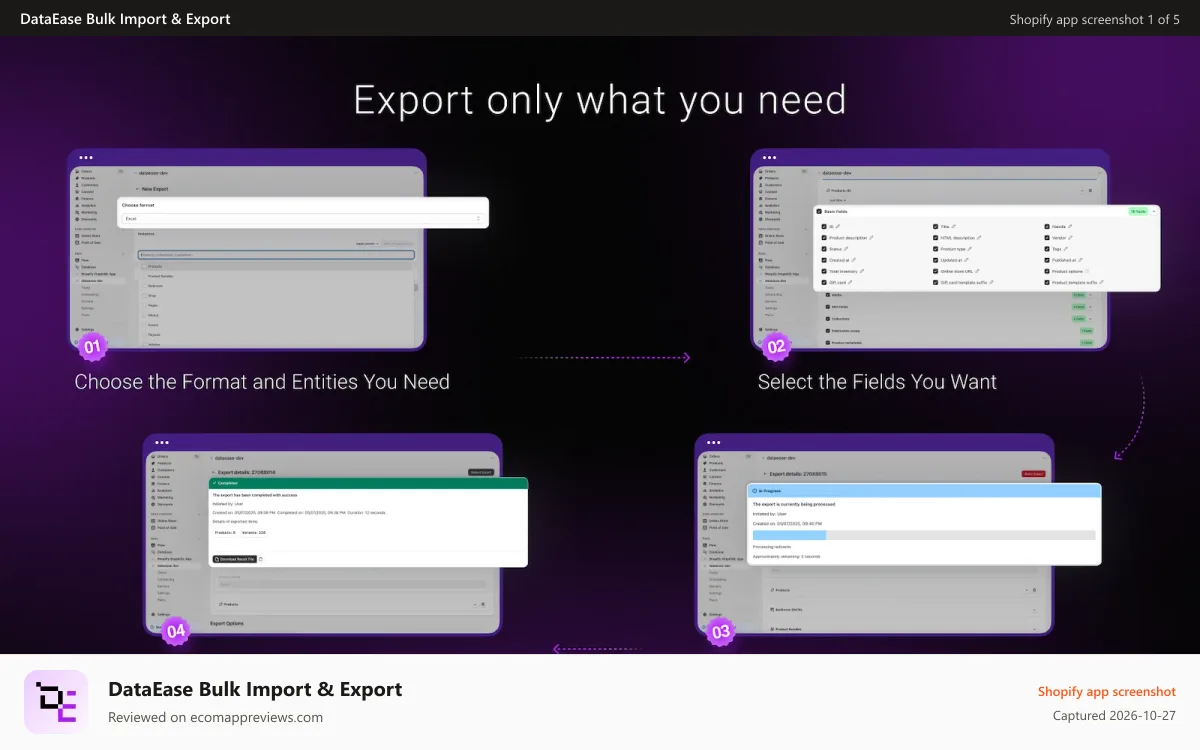Click the 'Select the Fields You Want' caption
The width and height of the screenshot is (1200, 750).
[877, 382]
